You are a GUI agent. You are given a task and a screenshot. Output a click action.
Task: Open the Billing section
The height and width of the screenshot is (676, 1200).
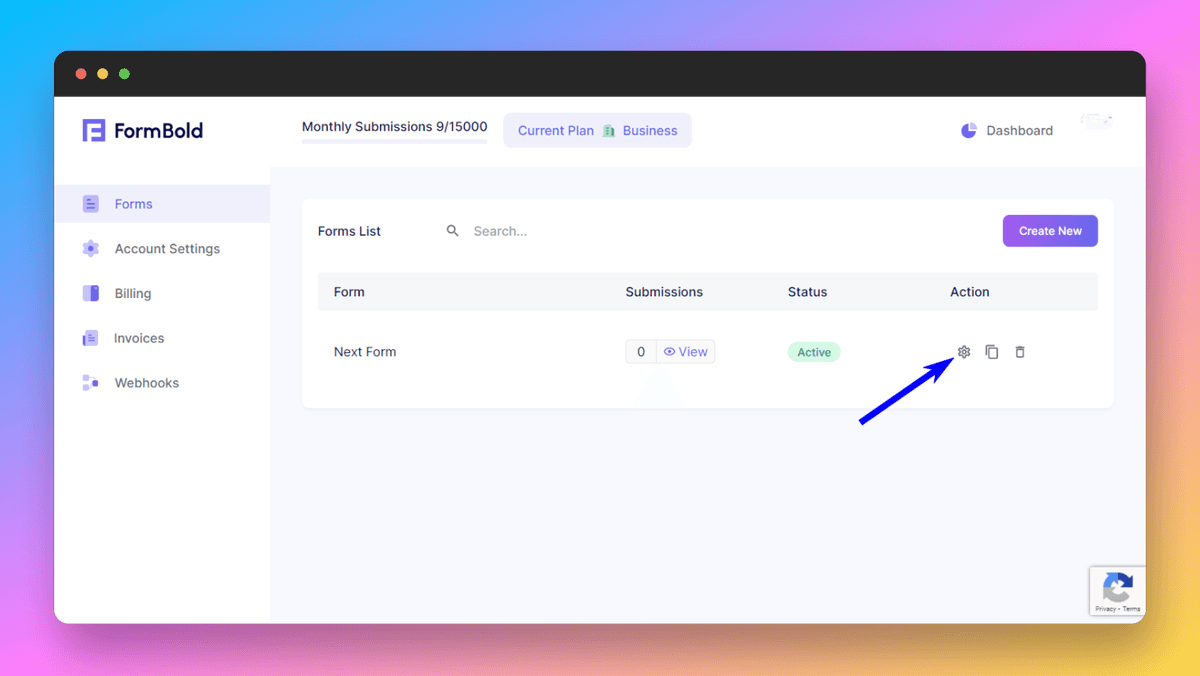tap(132, 294)
